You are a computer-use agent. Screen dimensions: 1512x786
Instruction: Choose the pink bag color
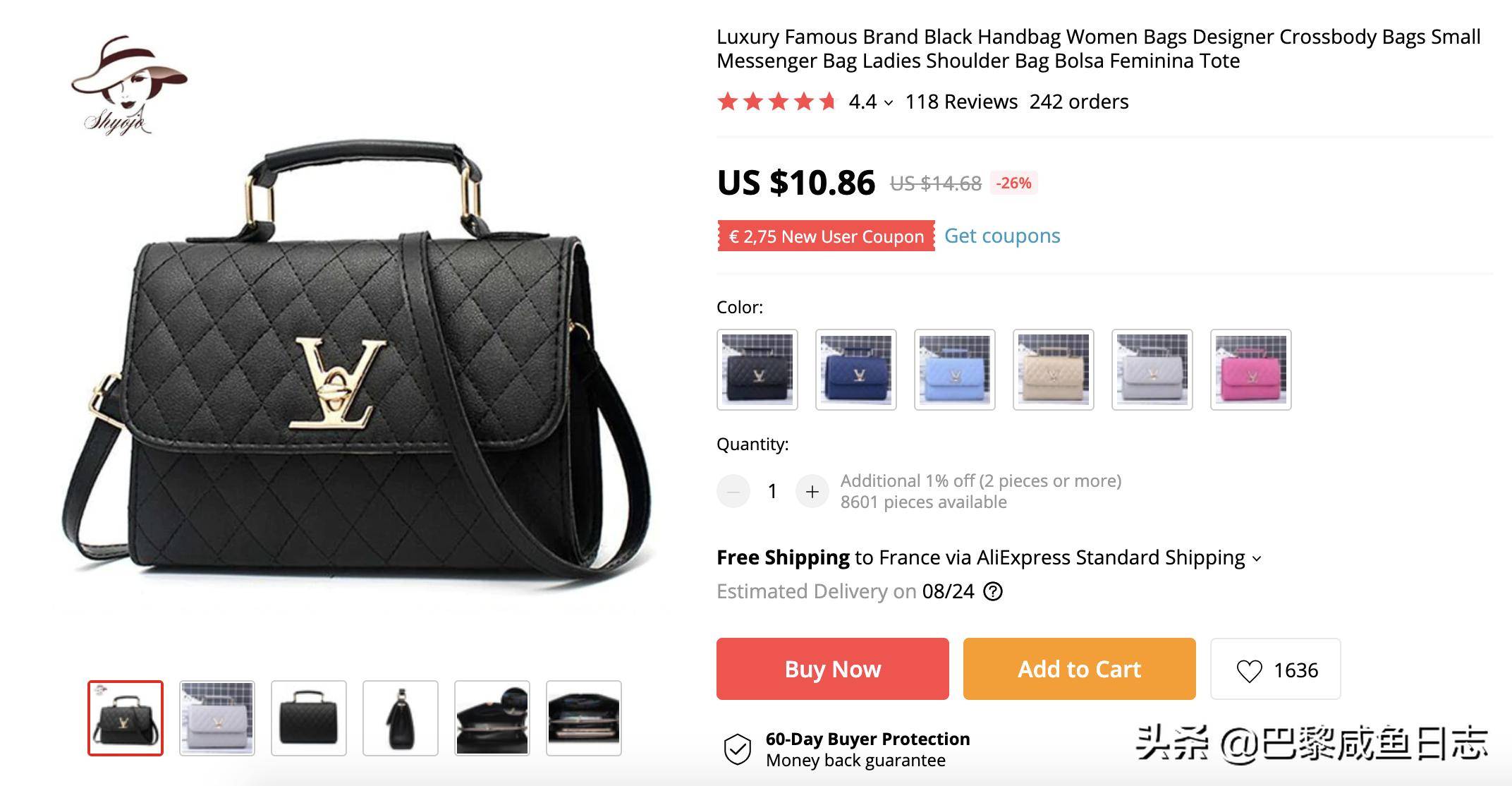pos(1251,370)
